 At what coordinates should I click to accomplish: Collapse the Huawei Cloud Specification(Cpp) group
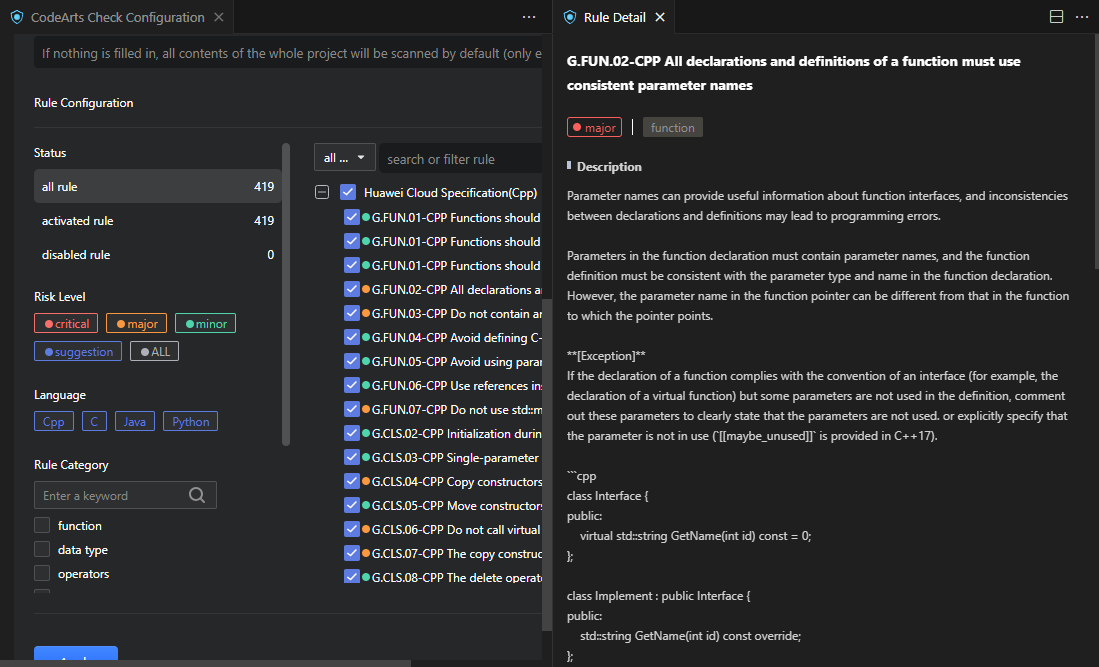[322, 192]
